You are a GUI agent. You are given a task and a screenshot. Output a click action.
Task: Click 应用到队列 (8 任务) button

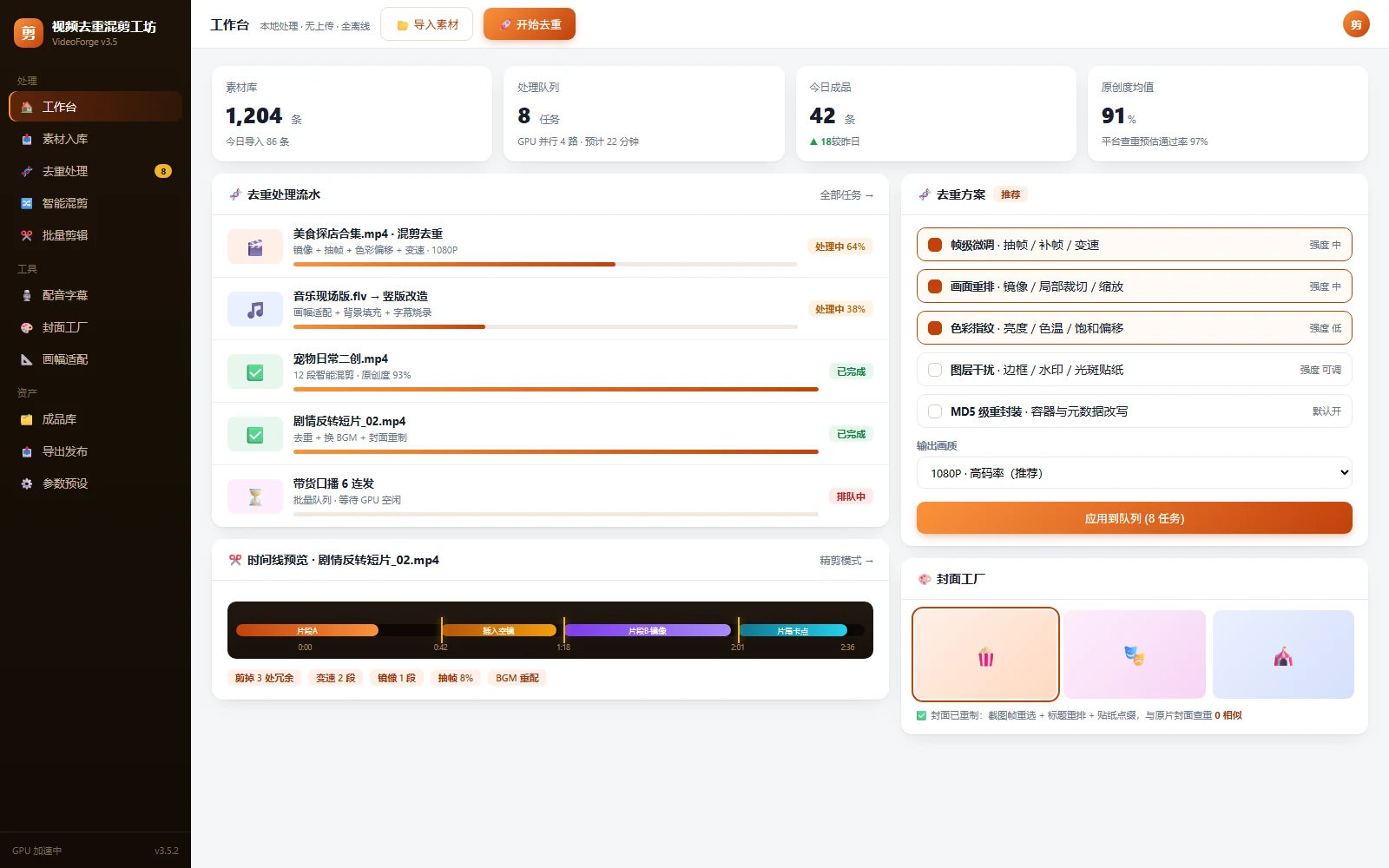pyautogui.click(x=1135, y=518)
